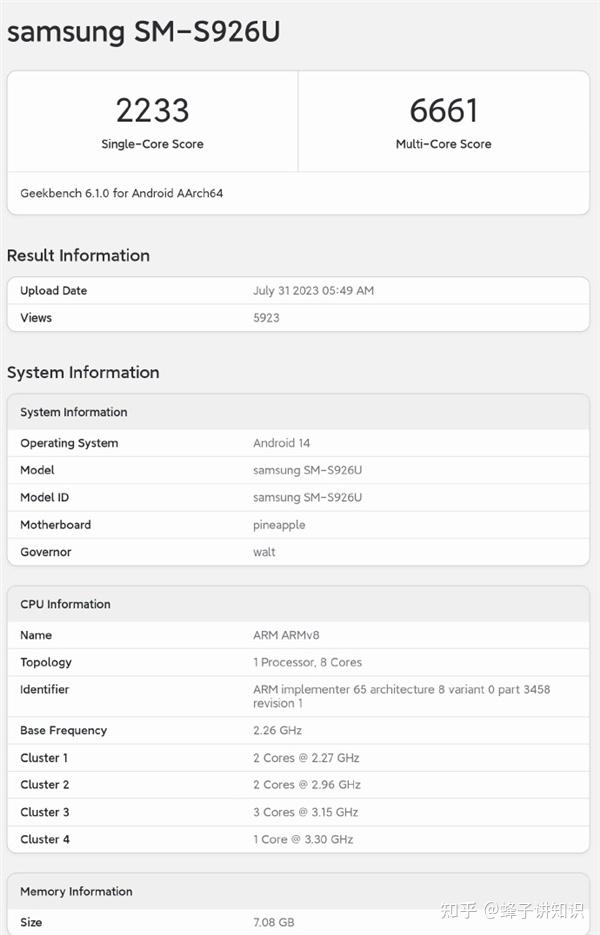The width and height of the screenshot is (600, 935).
Task: Click the Model ID value samsung SM-S926U
Action: [307, 498]
